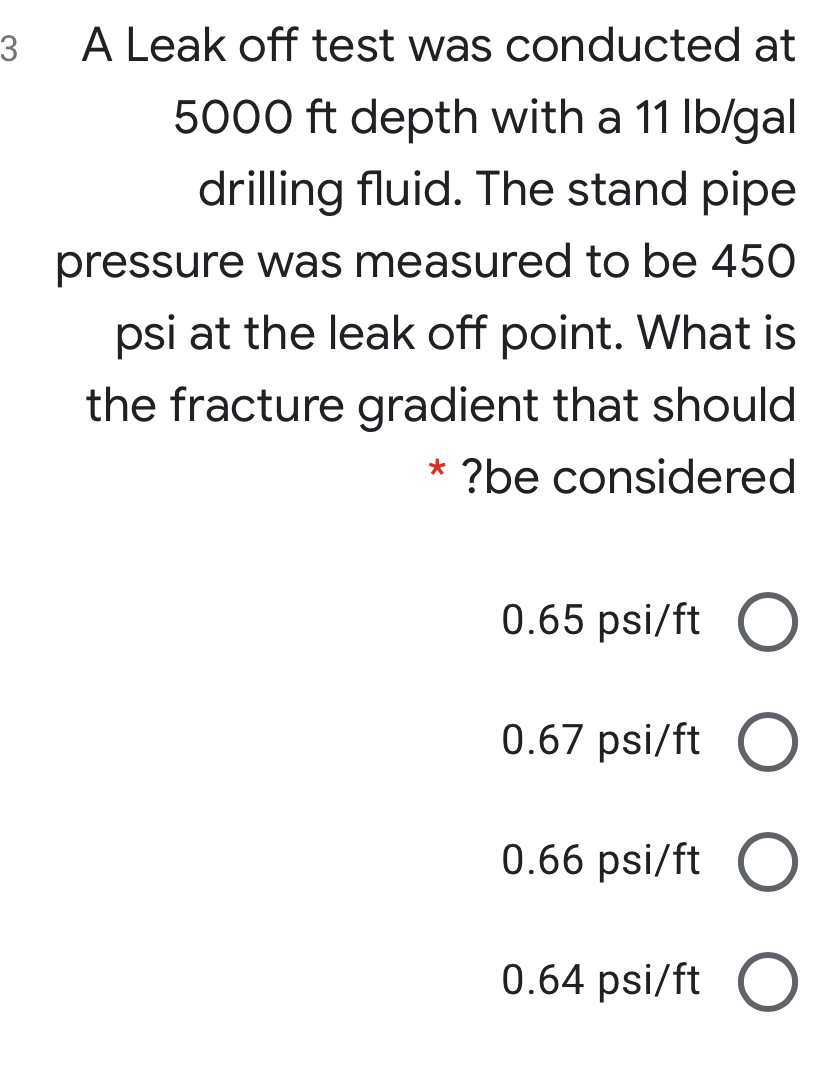
Task: Click the circle beside 0.64 psi/ft
Action: pyautogui.click(x=767, y=981)
